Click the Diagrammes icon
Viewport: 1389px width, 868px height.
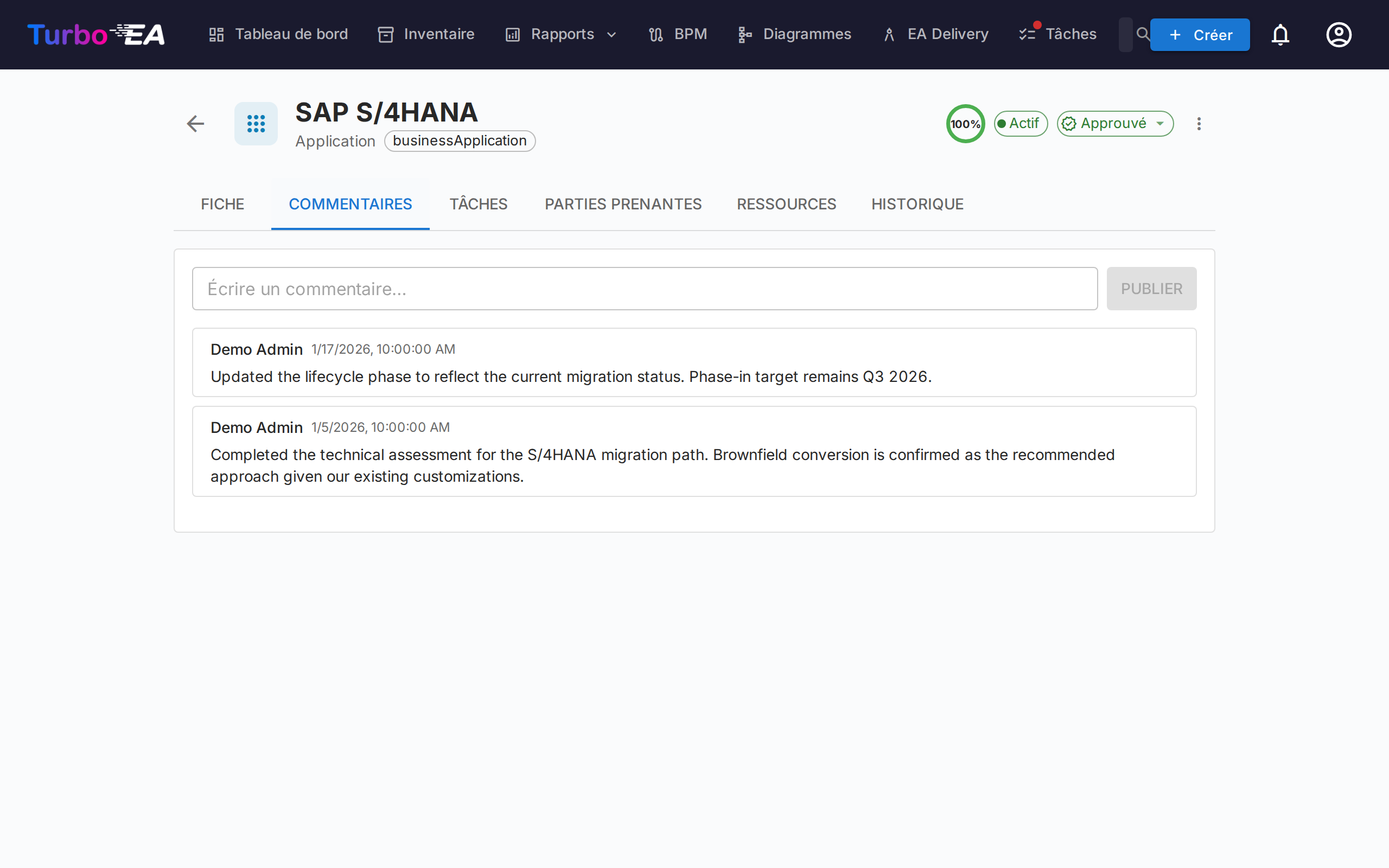tap(744, 34)
